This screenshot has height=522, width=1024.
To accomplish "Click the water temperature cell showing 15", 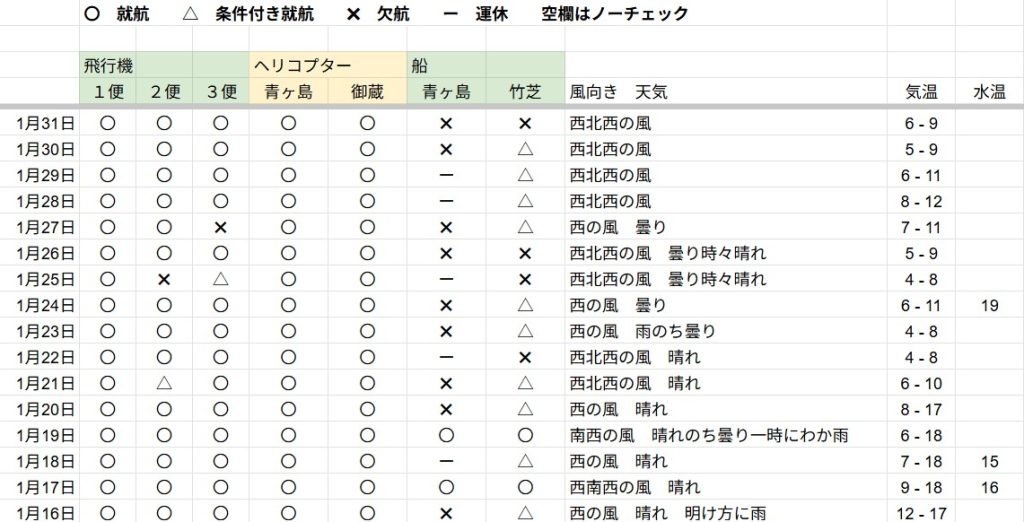I will point(989,462).
